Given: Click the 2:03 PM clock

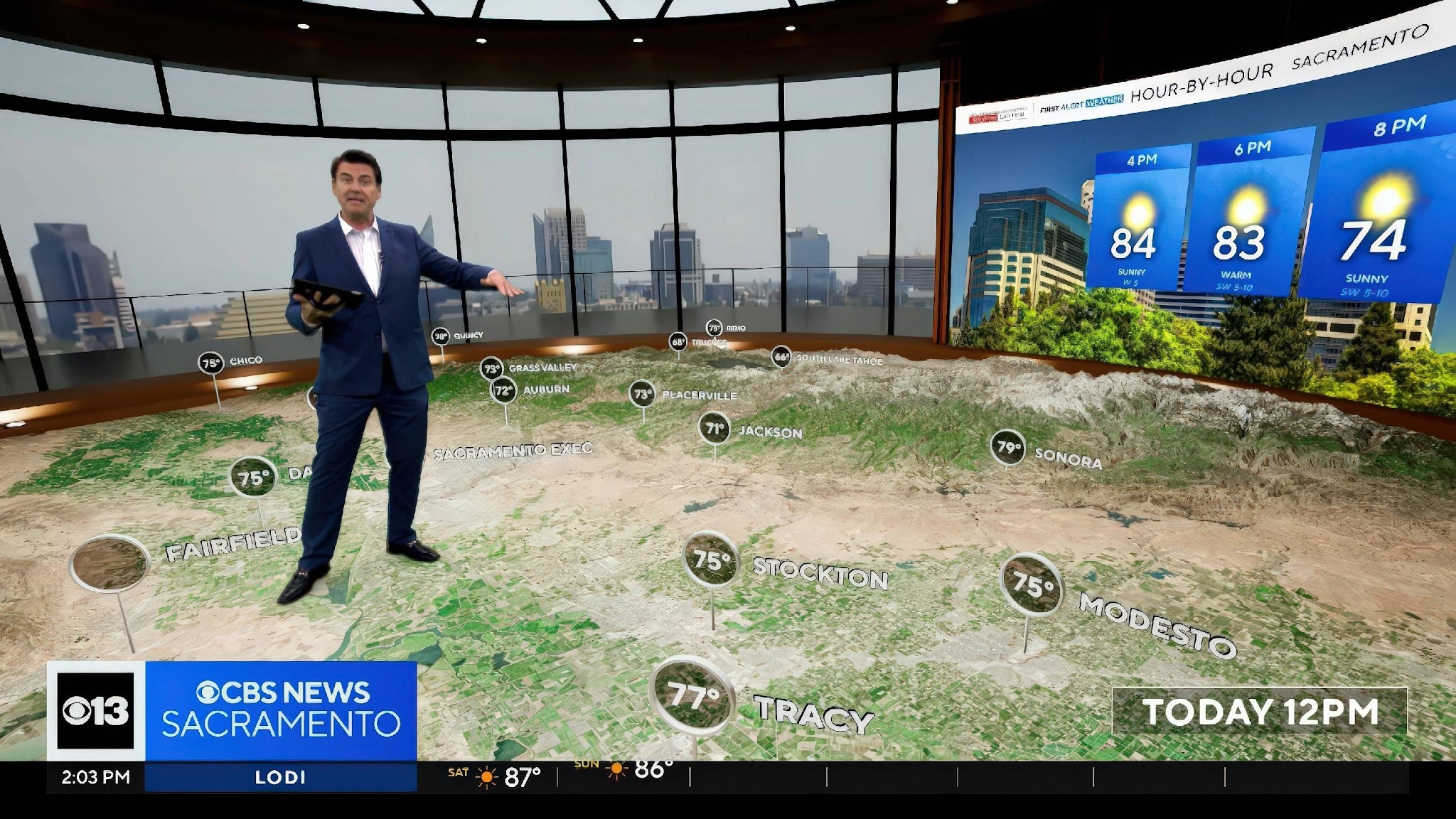Looking at the screenshot, I should (96, 777).
